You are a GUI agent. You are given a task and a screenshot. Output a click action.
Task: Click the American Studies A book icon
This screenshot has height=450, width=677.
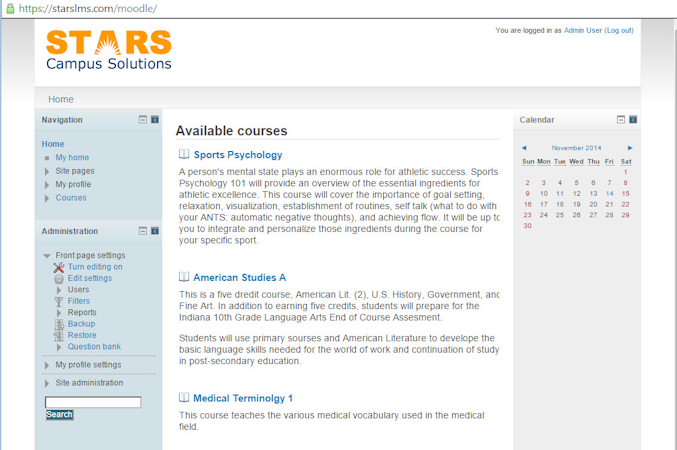click(184, 276)
